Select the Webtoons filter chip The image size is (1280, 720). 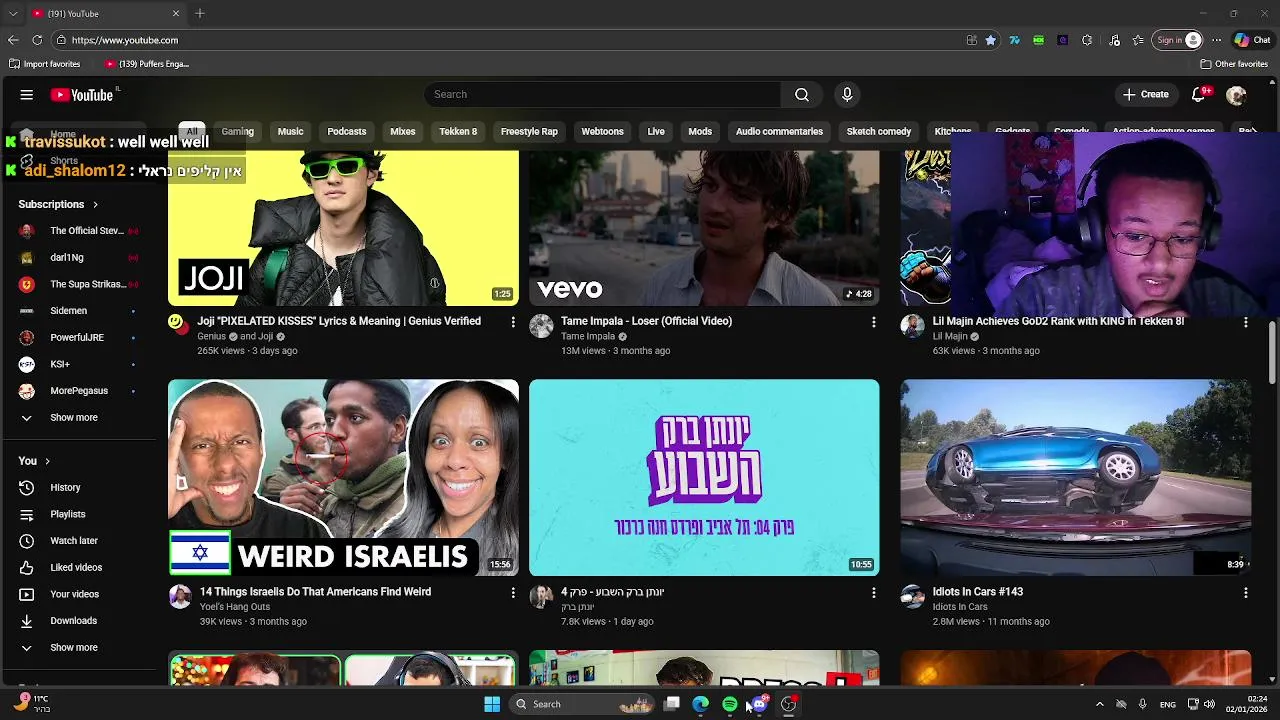[602, 131]
